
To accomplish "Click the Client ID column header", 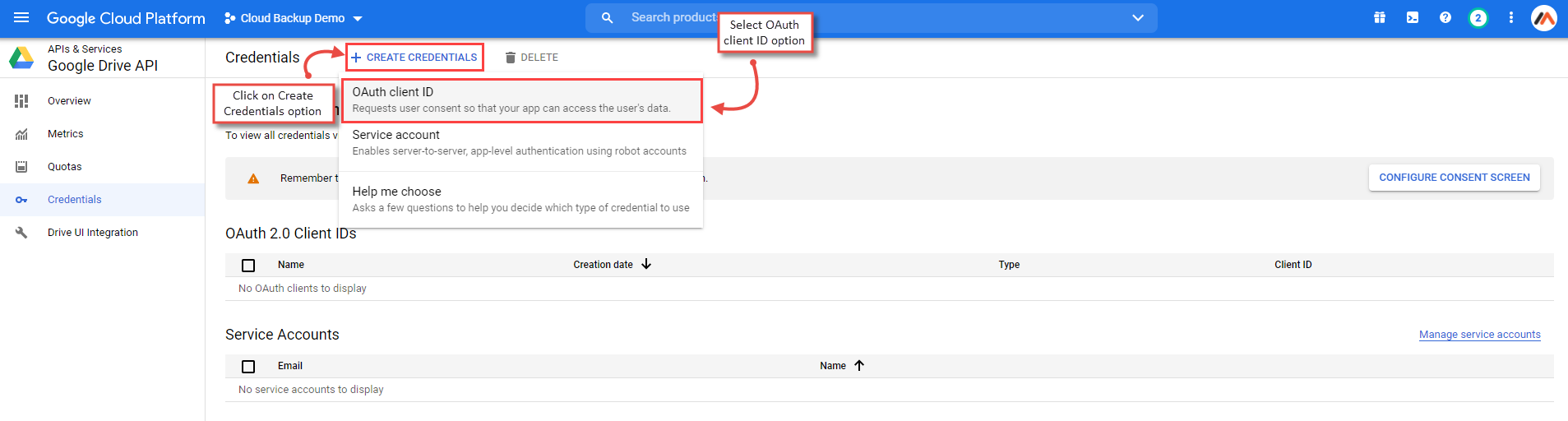I will click(1293, 265).
